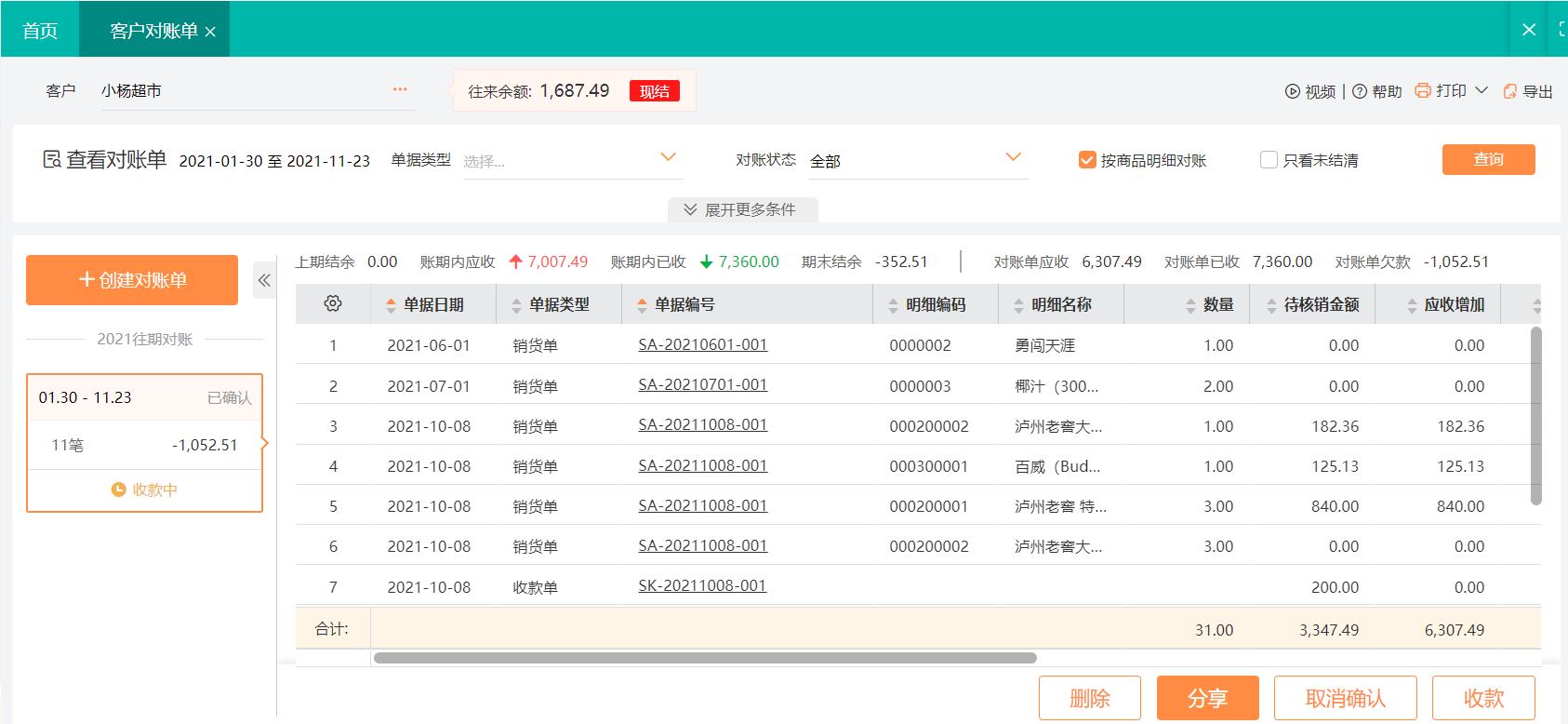The image size is (1568, 724).
Task: Enable the 只看未结清 checkbox
Action: click(1269, 160)
